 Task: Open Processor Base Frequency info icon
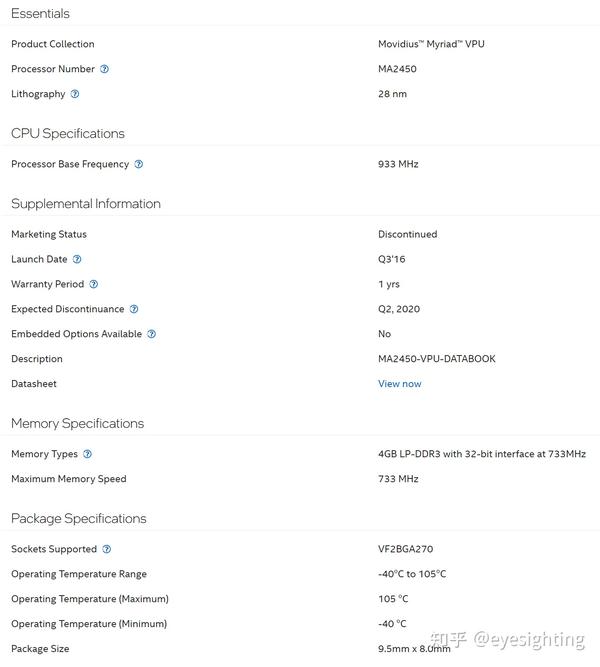[x=139, y=164]
